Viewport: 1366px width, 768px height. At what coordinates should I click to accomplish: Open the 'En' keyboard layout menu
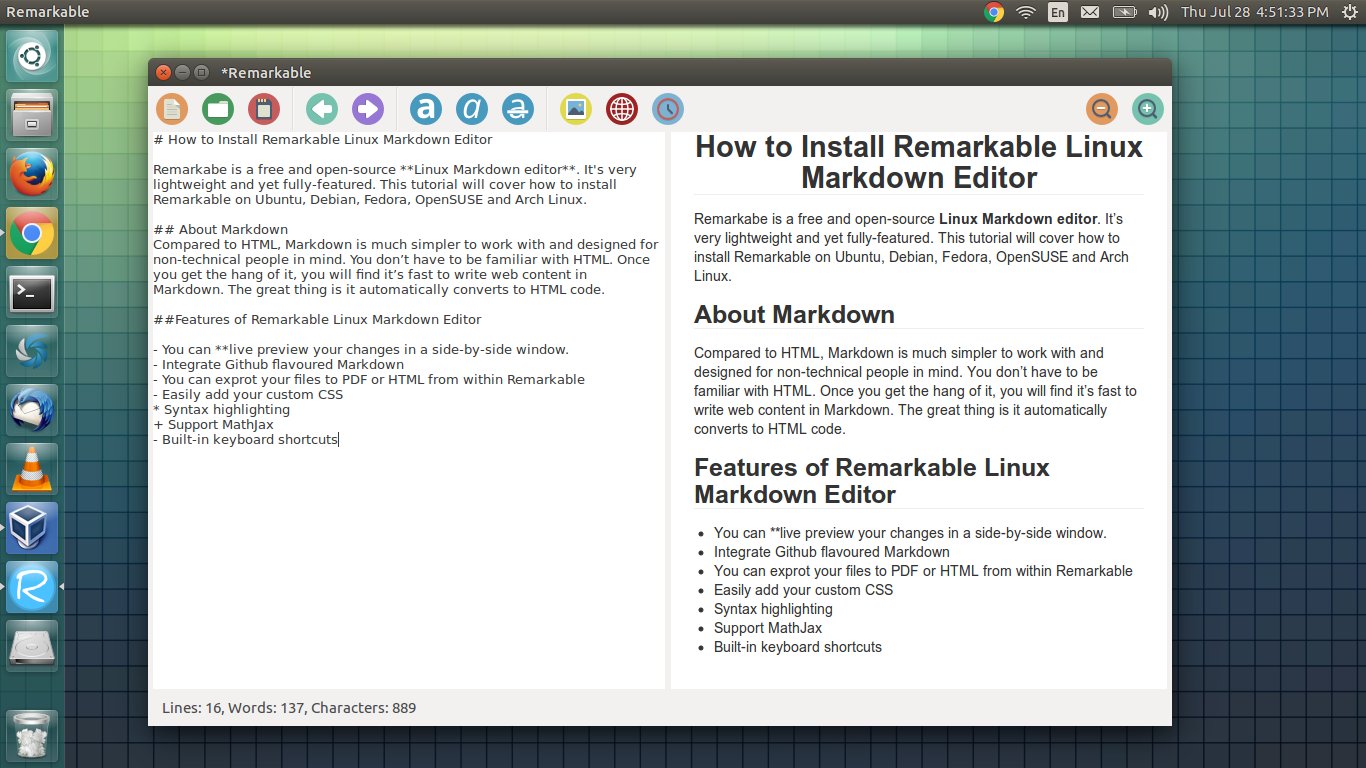(1057, 12)
